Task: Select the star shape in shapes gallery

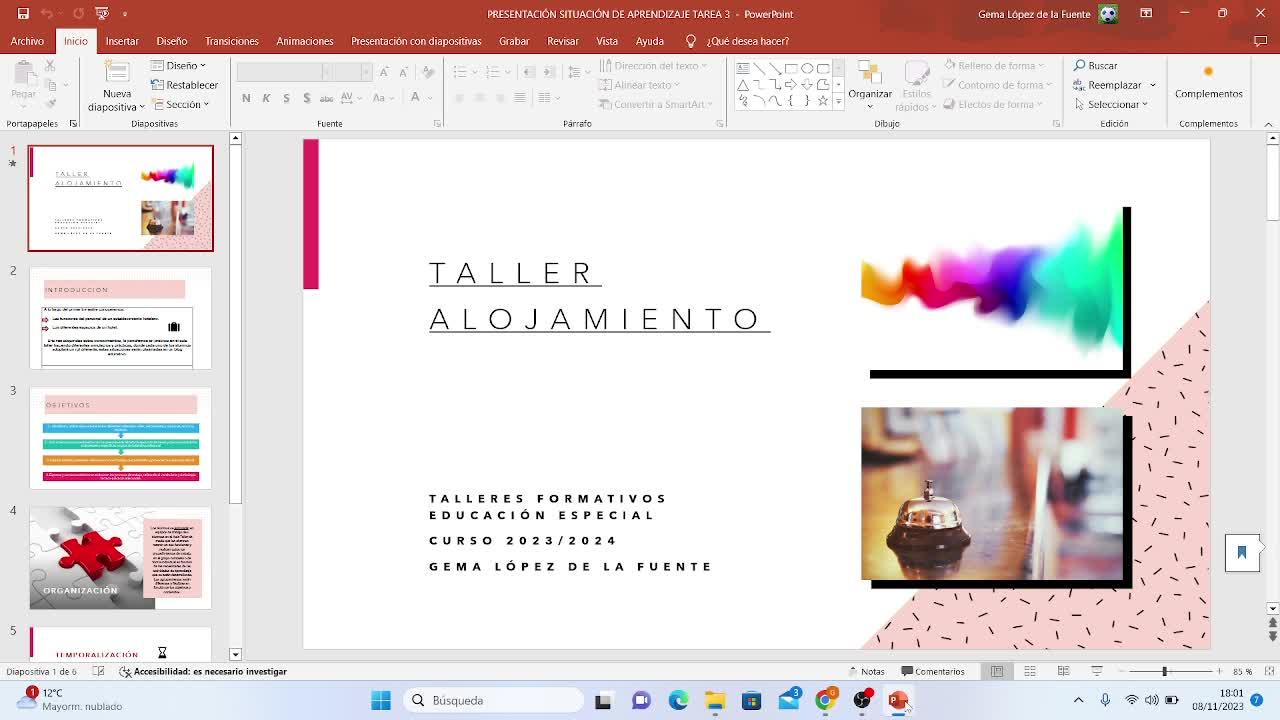Action: (823, 101)
